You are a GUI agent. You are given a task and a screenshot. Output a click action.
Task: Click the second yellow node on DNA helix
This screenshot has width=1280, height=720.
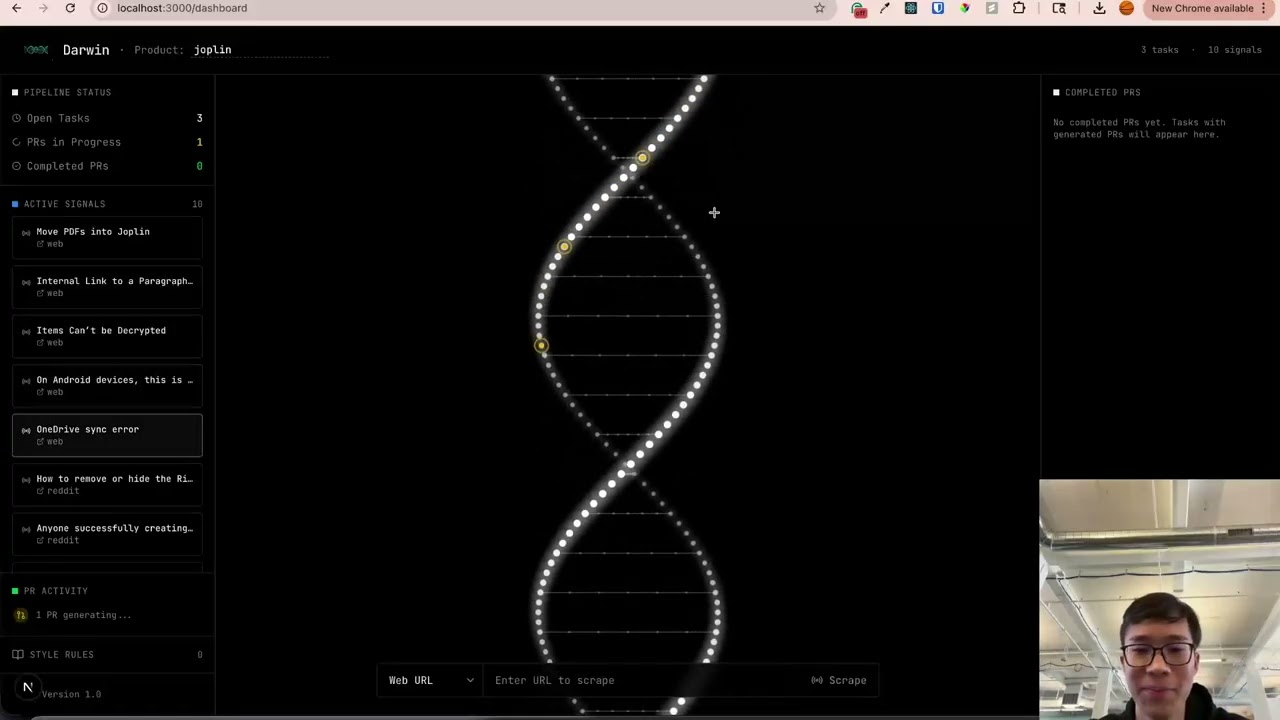565,247
